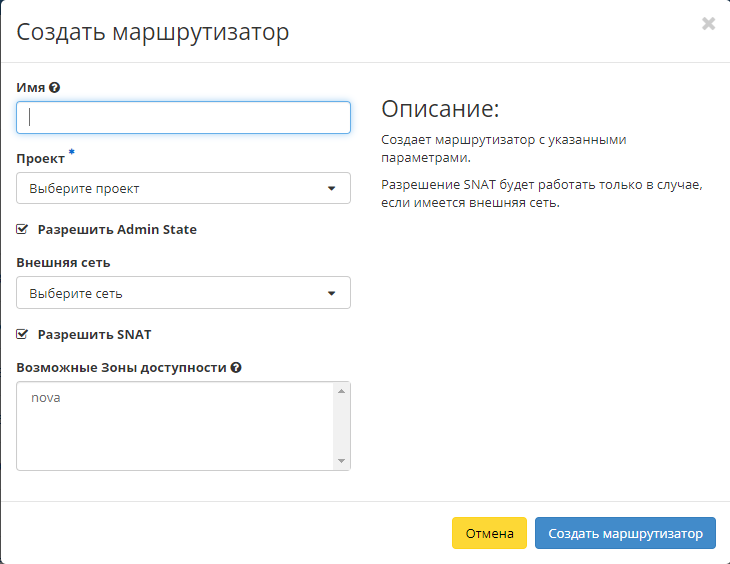
Task: Click scroll up arrow in zones list
Action: click(342, 391)
